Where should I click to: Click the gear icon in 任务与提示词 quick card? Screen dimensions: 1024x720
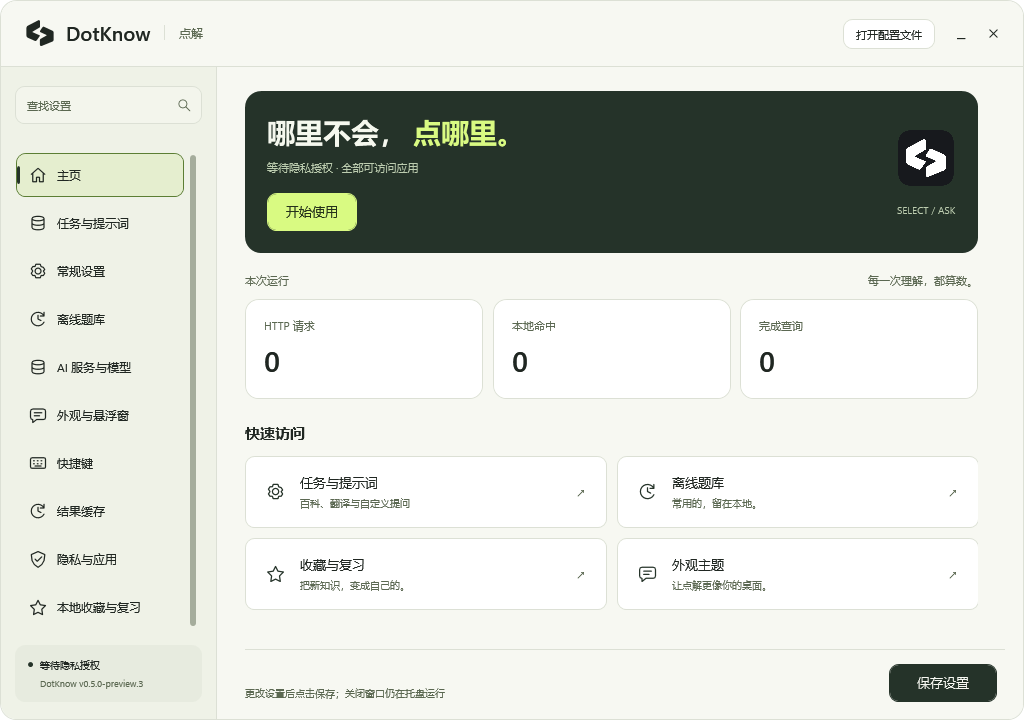(x=276, y=492)
